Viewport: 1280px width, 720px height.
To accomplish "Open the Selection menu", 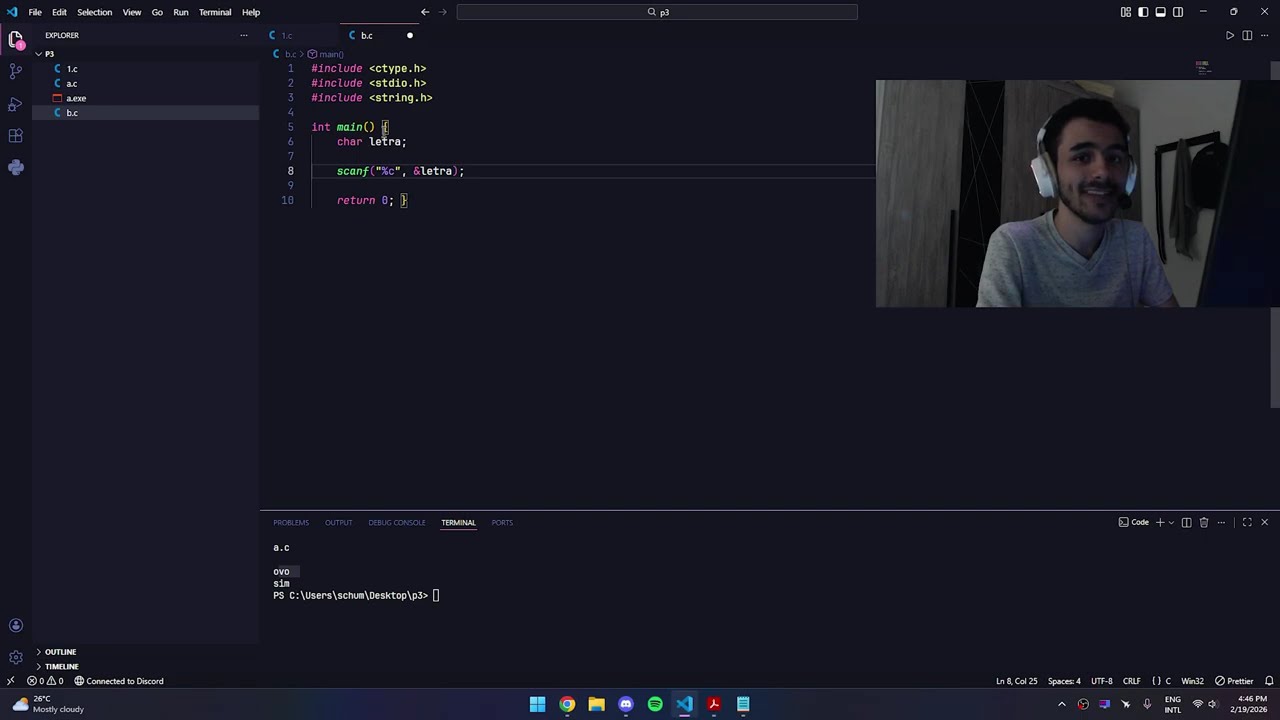I will click(94, 12).
